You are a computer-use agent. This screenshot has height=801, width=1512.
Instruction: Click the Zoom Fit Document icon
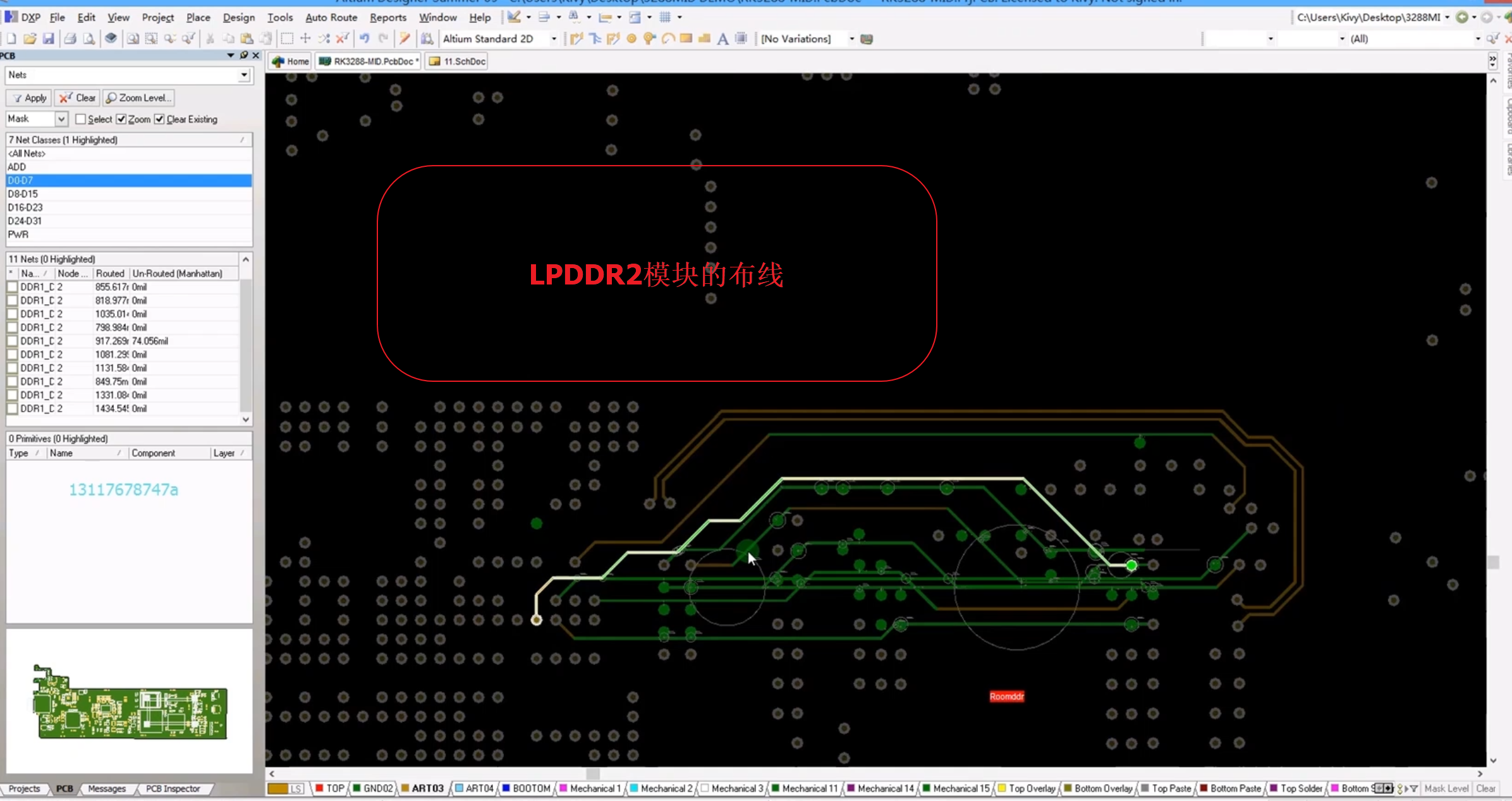[x=133, y=39]
